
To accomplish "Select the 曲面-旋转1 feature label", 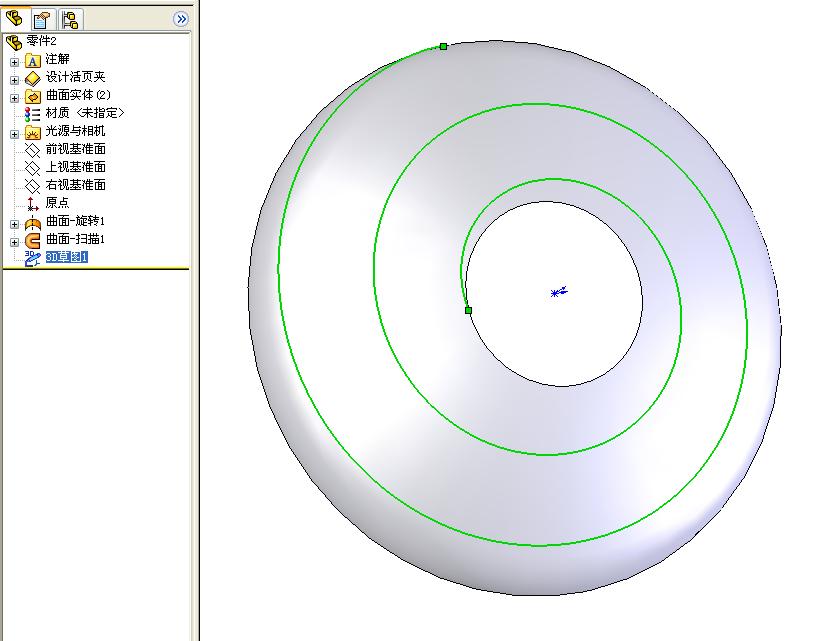I will pos(75,221).
